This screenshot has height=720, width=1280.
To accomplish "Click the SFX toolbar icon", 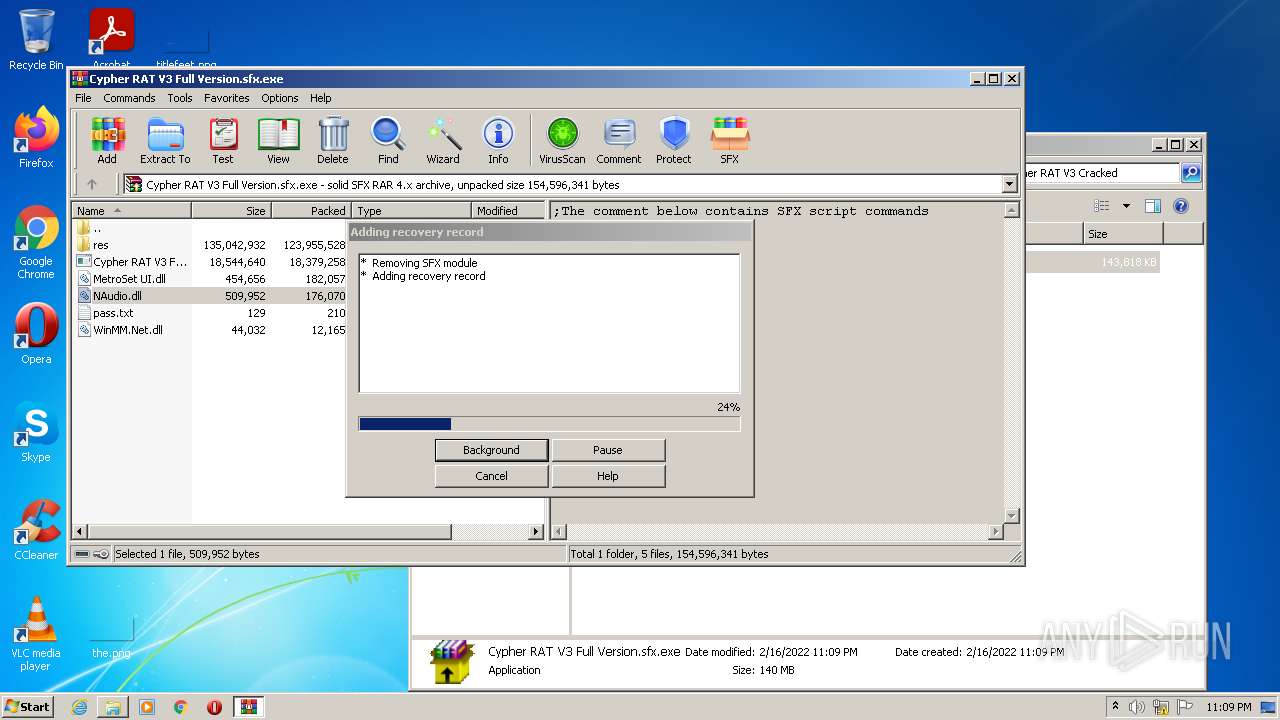I will 730,140.
